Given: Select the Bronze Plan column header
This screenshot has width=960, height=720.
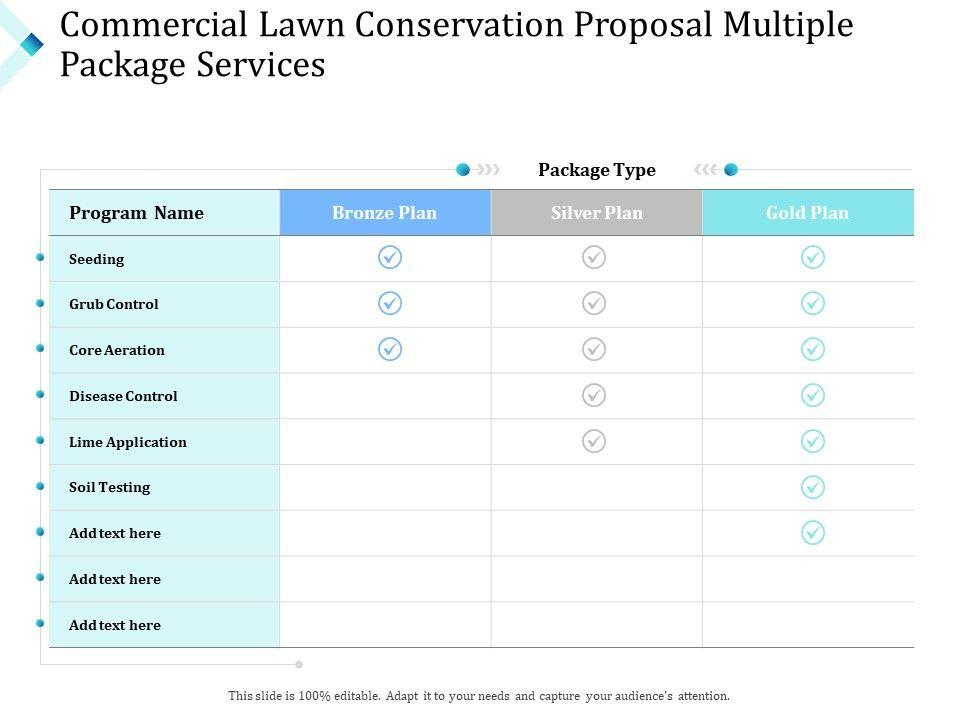Looking at the screenshot, I should click(385, 213).
